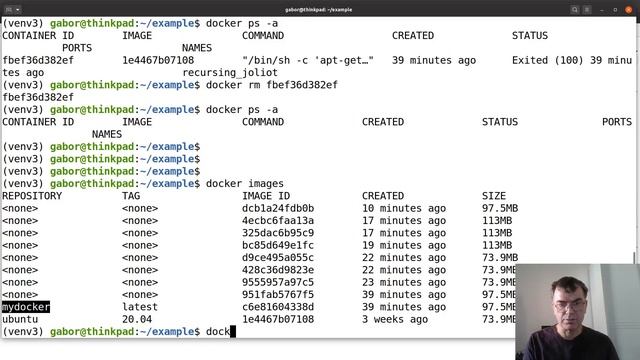This screenshot has height=360, width=640.
Task: Click image ID 428c36d9823e
Action: pyautogui.click(x=278, y=270)
